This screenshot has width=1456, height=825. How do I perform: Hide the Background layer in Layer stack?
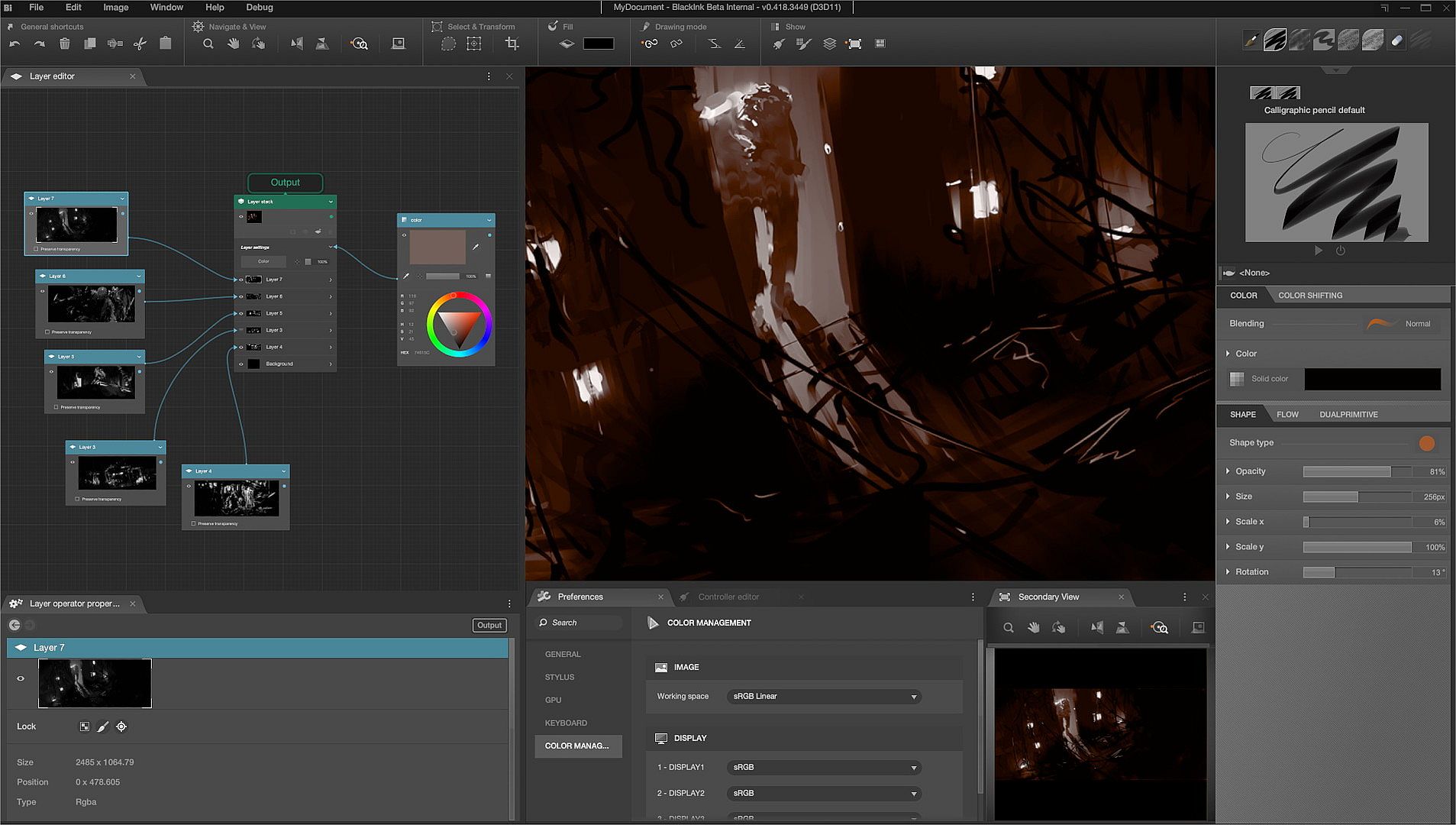pyautogui.click(x=241, y=364)
